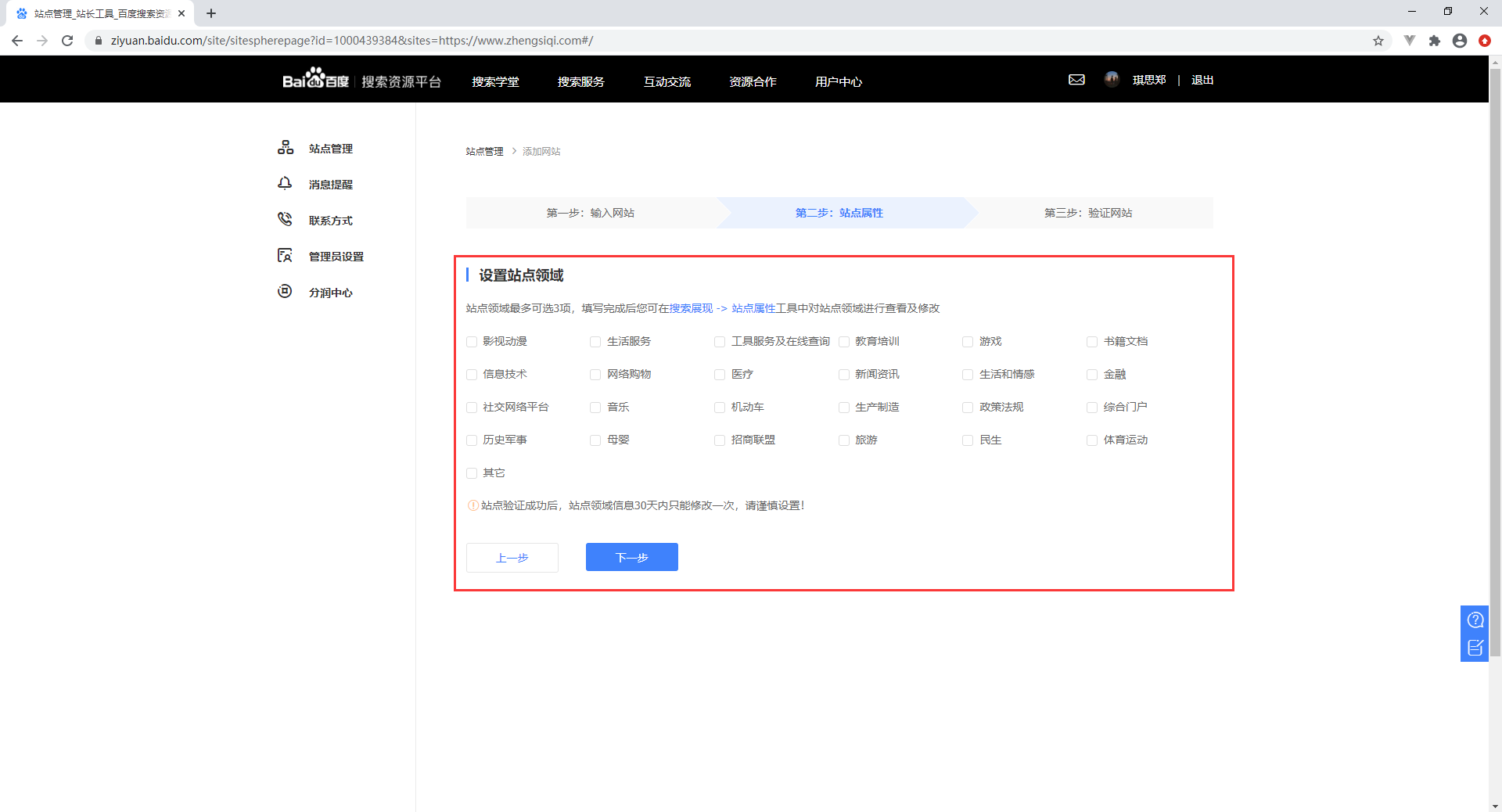This screenshot has width=1502, height=812.
Task: Open the floating help question-mark icon
Action: click(x=1475, y=620)
